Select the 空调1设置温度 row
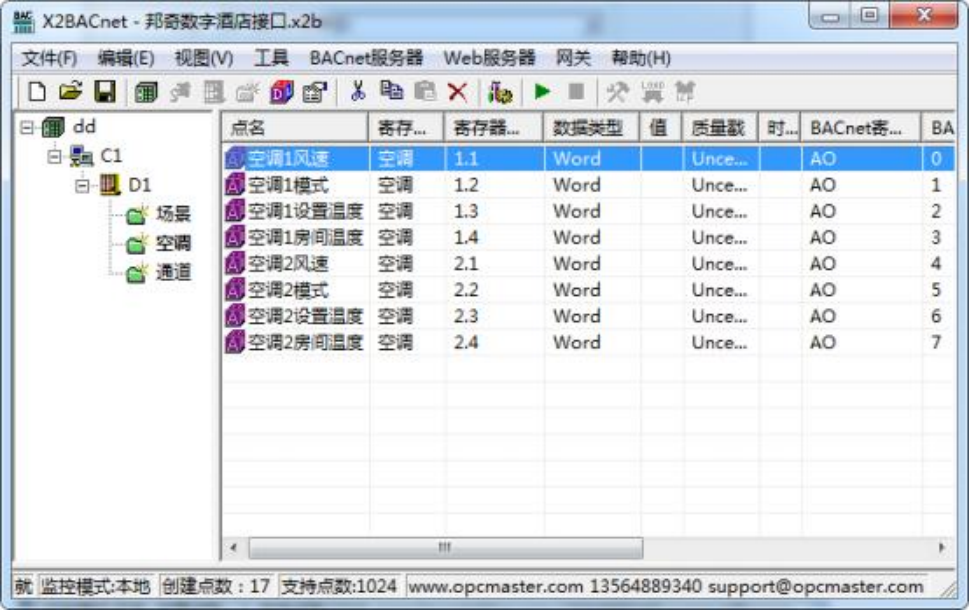969x610 pixels. [x=587, y=211]
